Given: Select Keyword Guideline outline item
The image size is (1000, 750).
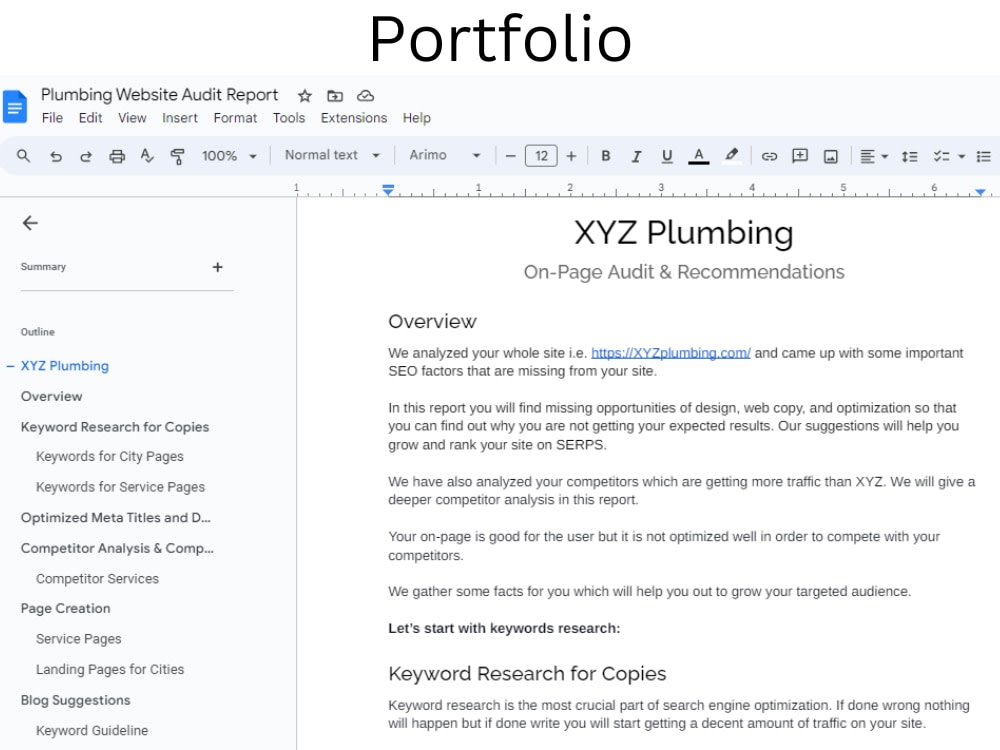Looking at the screenshot, I should click(92, 731).
